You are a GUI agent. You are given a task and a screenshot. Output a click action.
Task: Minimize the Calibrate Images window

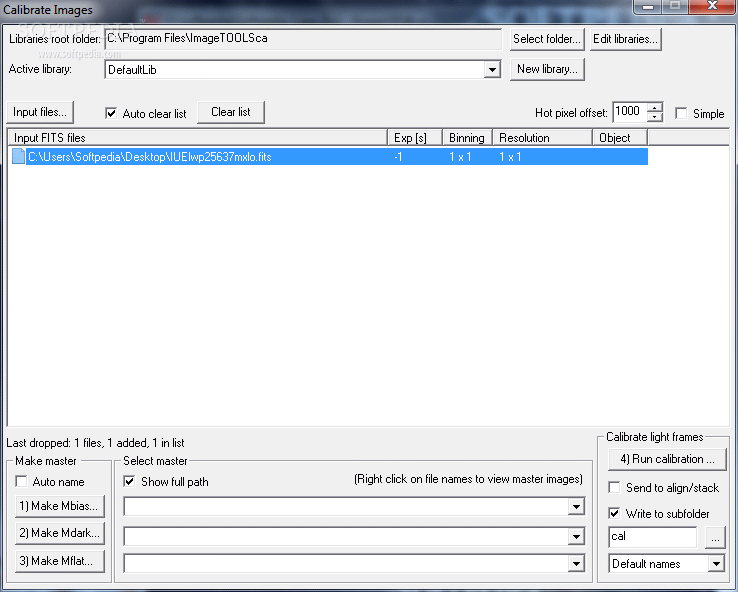pos(648,7)
